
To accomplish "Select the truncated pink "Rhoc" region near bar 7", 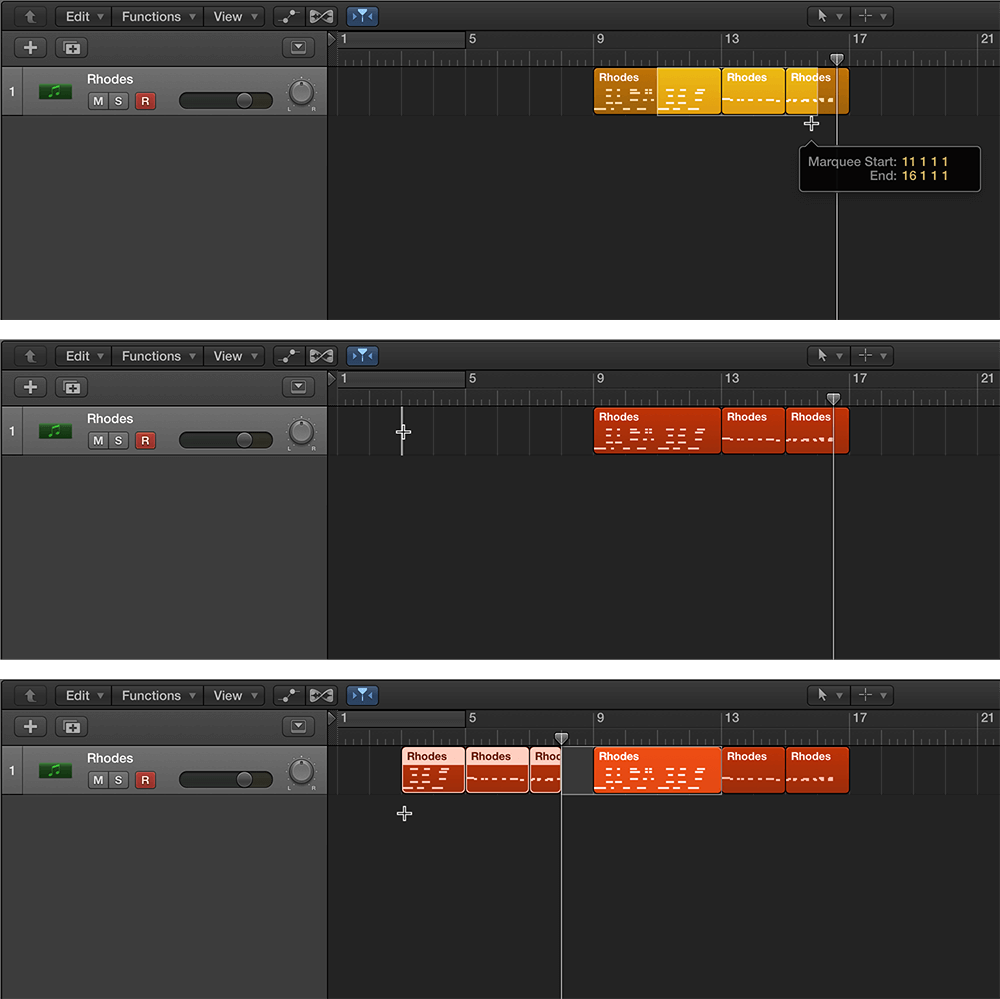I will pos(545,770).
